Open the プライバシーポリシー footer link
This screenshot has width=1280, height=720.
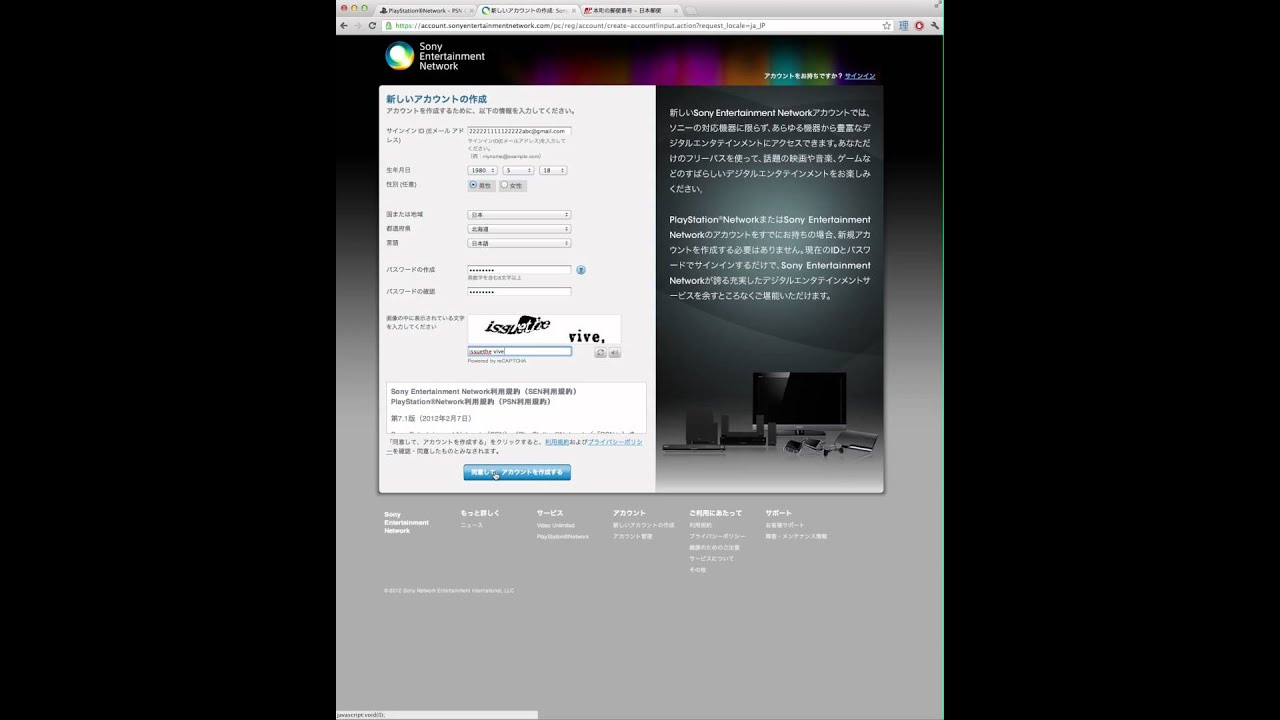click(717, 536)
